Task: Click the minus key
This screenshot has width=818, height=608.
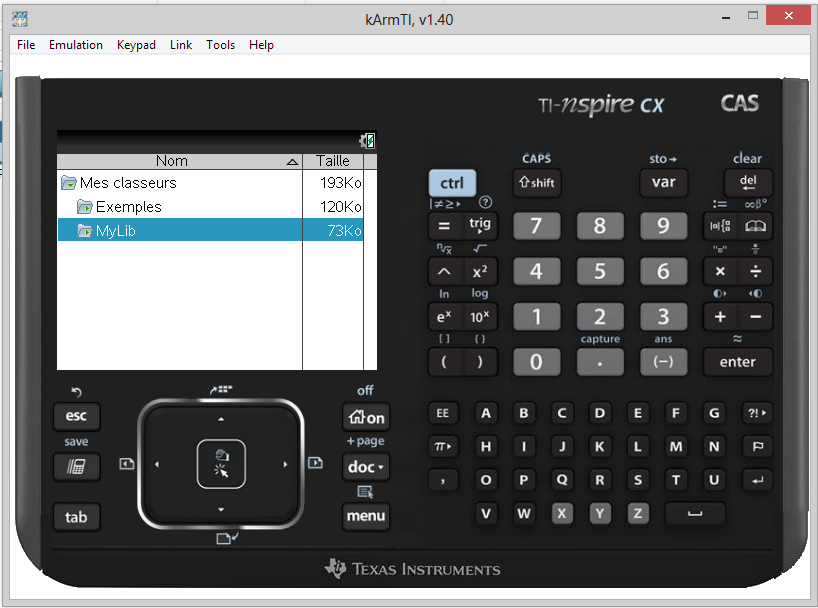Action: 755,317
